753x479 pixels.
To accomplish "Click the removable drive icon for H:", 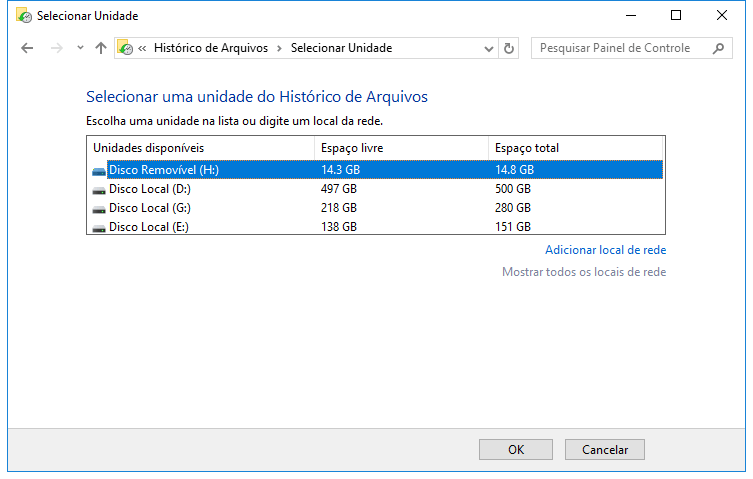I will point(99,171).
